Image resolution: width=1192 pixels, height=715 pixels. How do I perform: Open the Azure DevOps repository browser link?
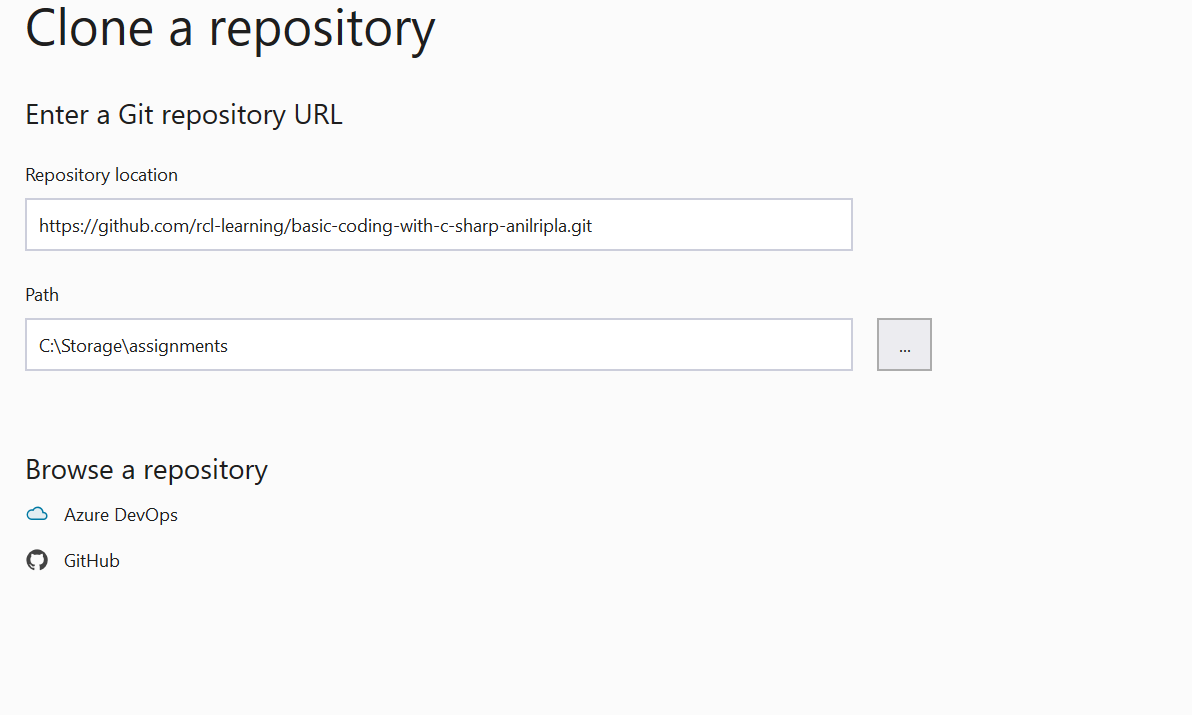(x=121, y=514)
